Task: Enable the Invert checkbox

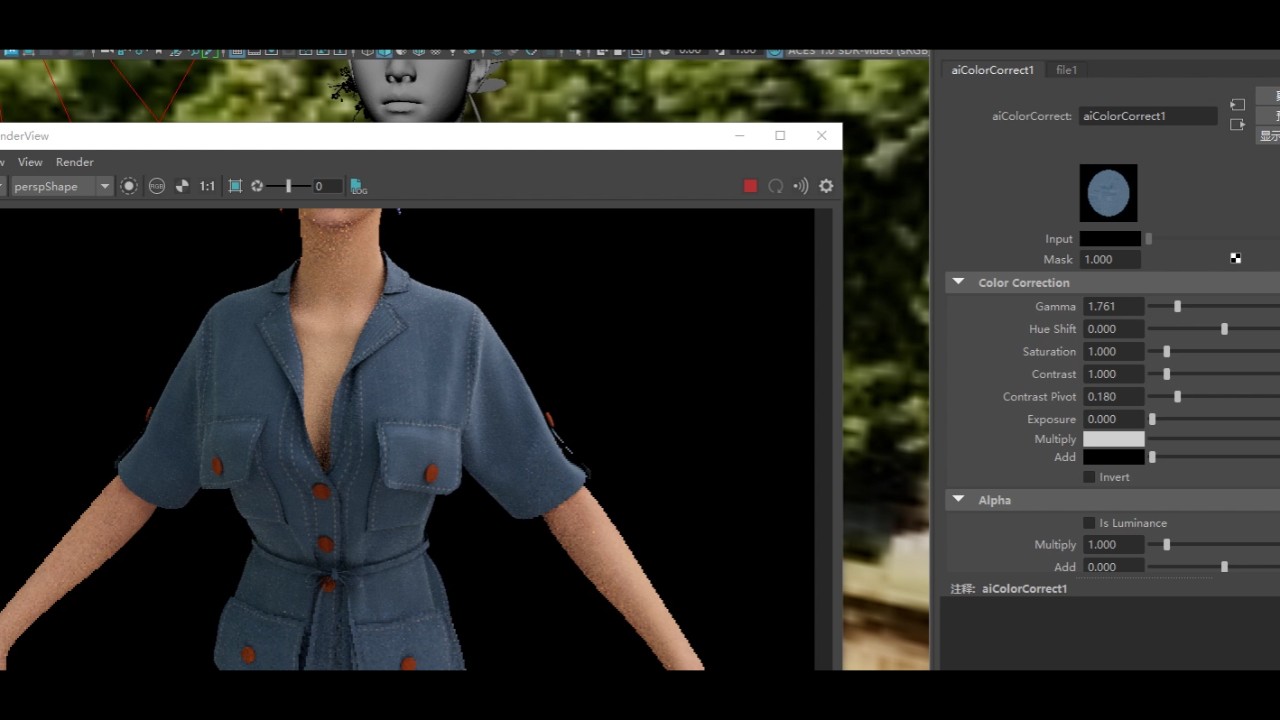Action: pos(1089,477)
